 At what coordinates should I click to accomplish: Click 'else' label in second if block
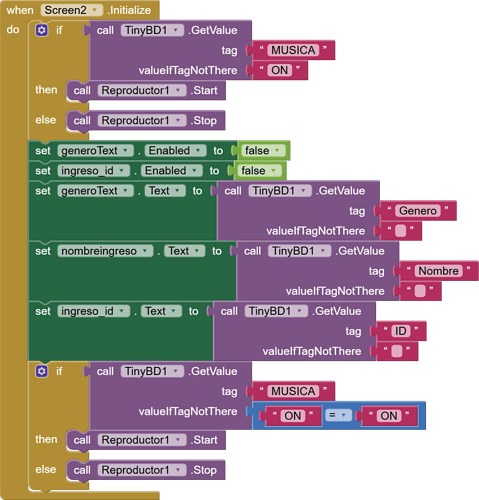[x=46, y=469]
